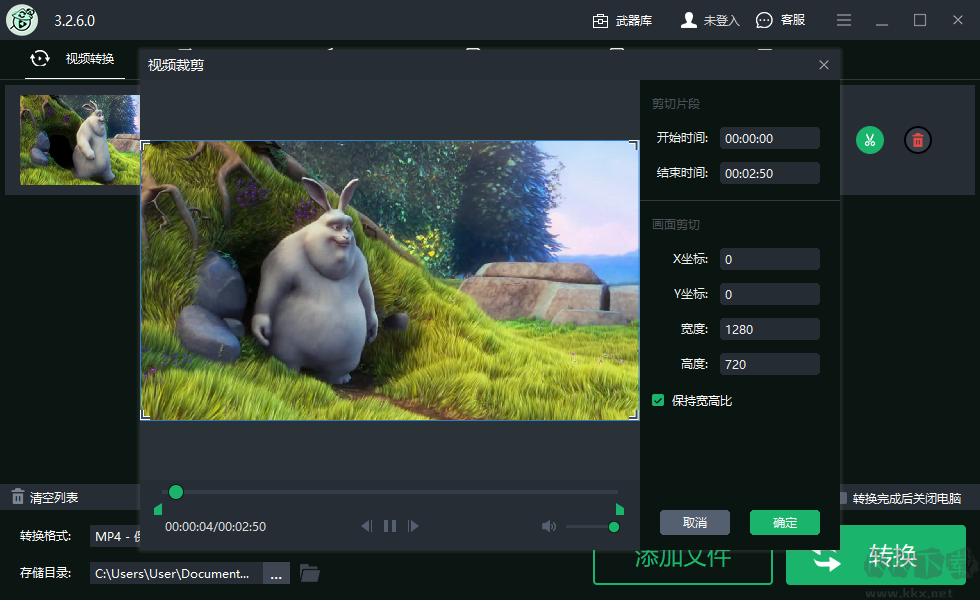The height and width of the screenshot is (600, 980).
Task: Step to previous frame in player
Action: coord(367,526)
